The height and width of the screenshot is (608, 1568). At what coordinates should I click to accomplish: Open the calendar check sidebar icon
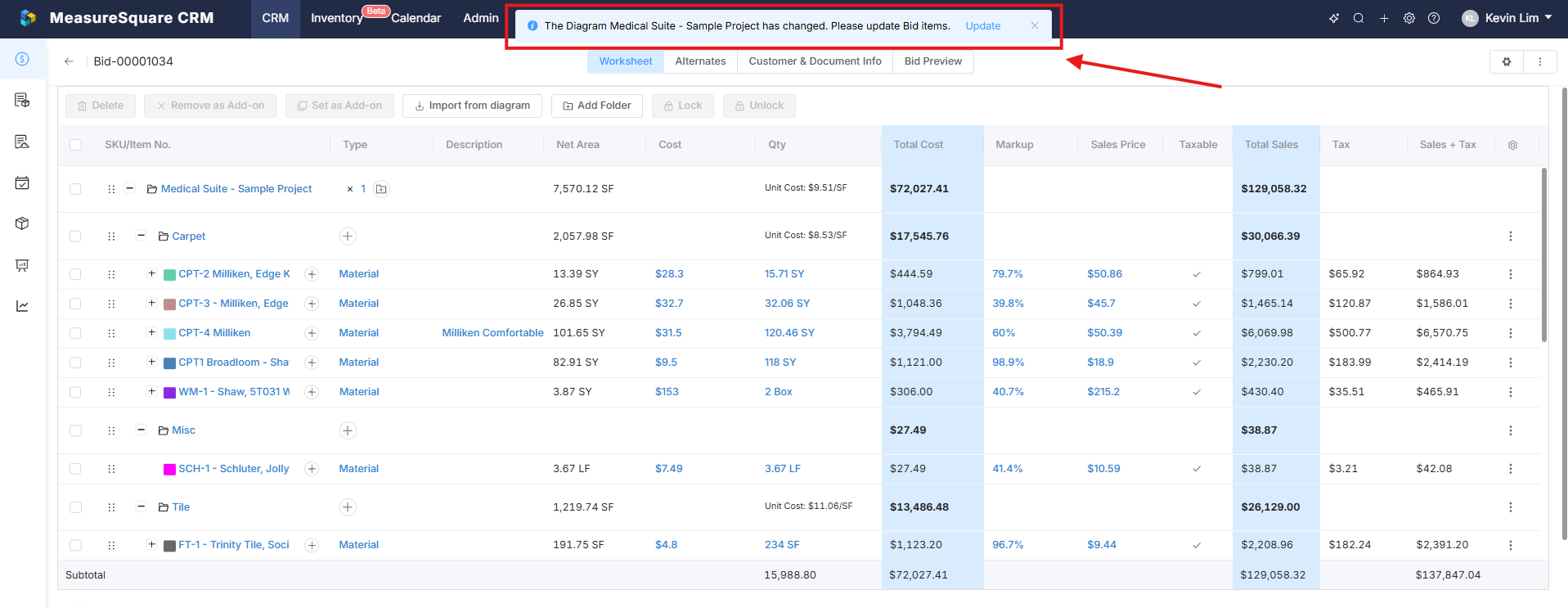tap(22, 182)
